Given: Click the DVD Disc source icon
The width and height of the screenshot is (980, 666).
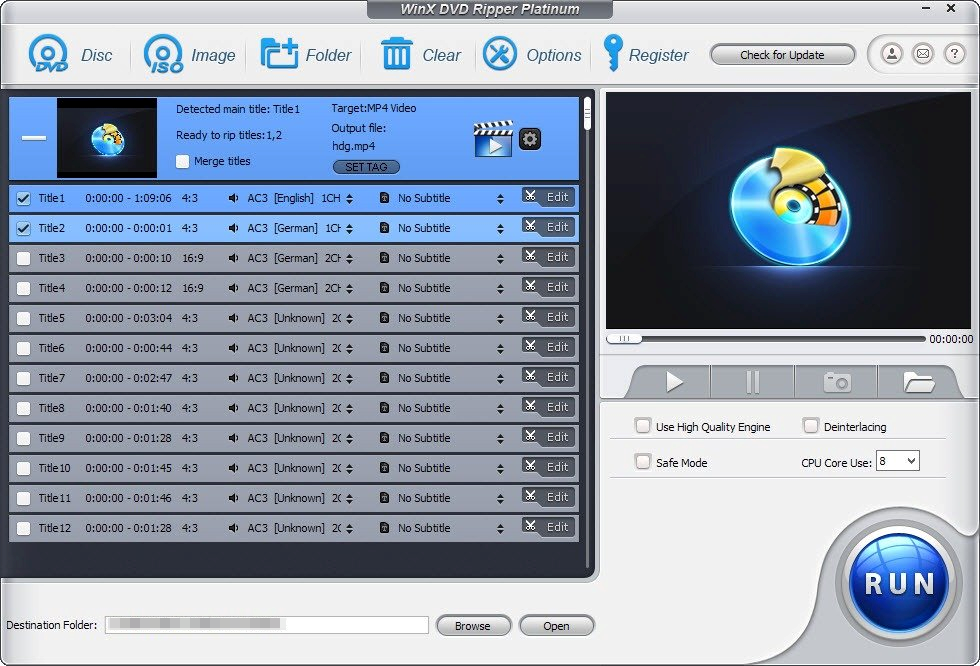Looking at the screenshot, I should click(x=48, y=54).
